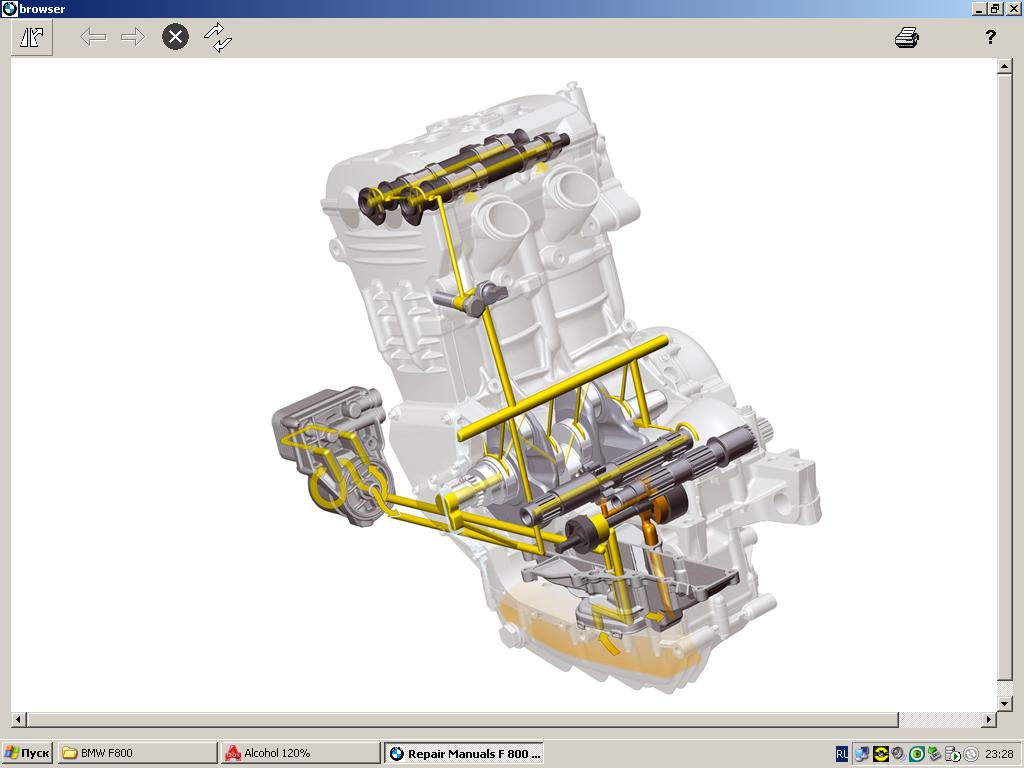Click the vertical scrollbar down arrow
Viewport: 1024px width, 768px height.
1005,703
